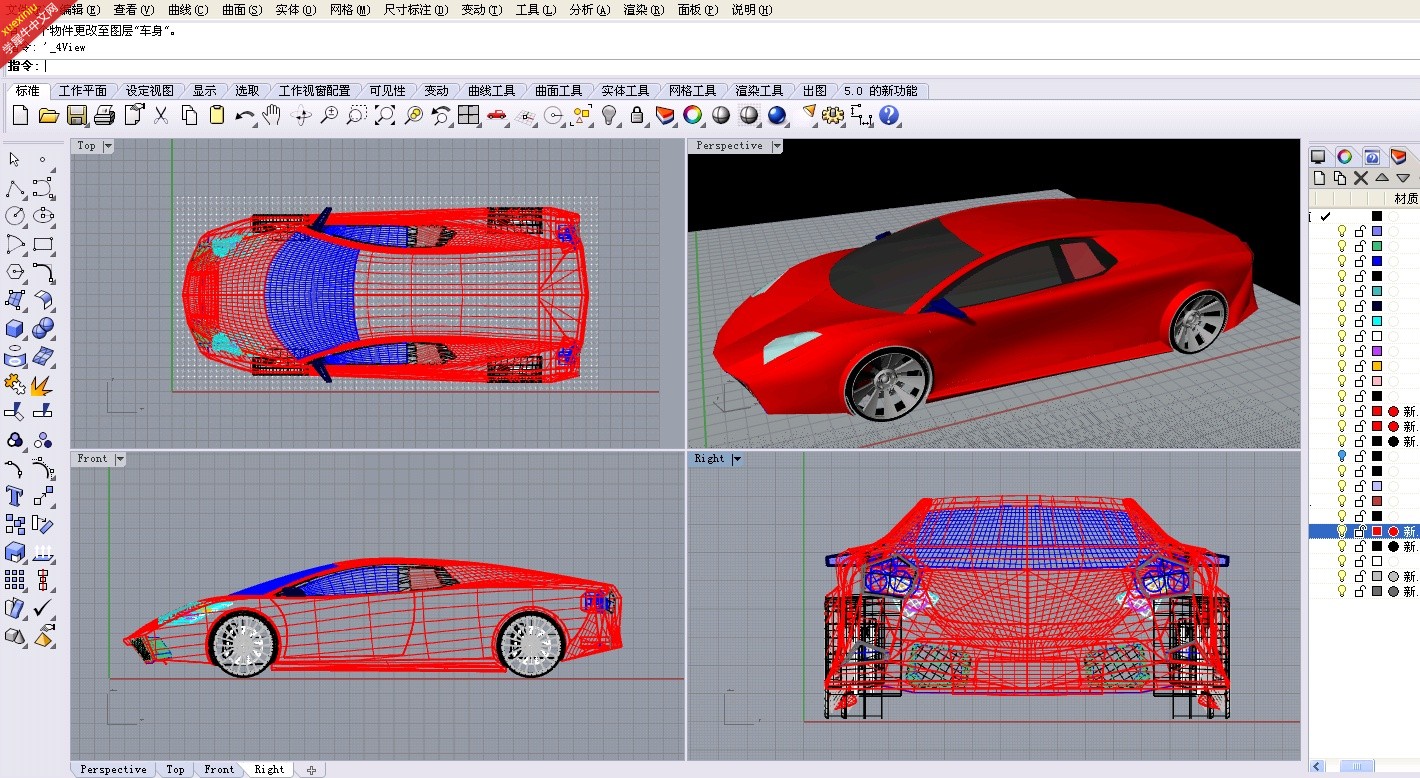Choose the polyline tool in the left toolbar

[x=15, y=188]
